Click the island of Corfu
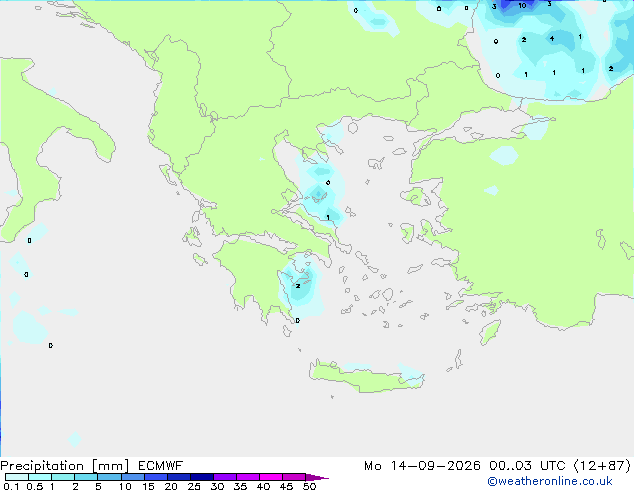 [x=167, y=173]
